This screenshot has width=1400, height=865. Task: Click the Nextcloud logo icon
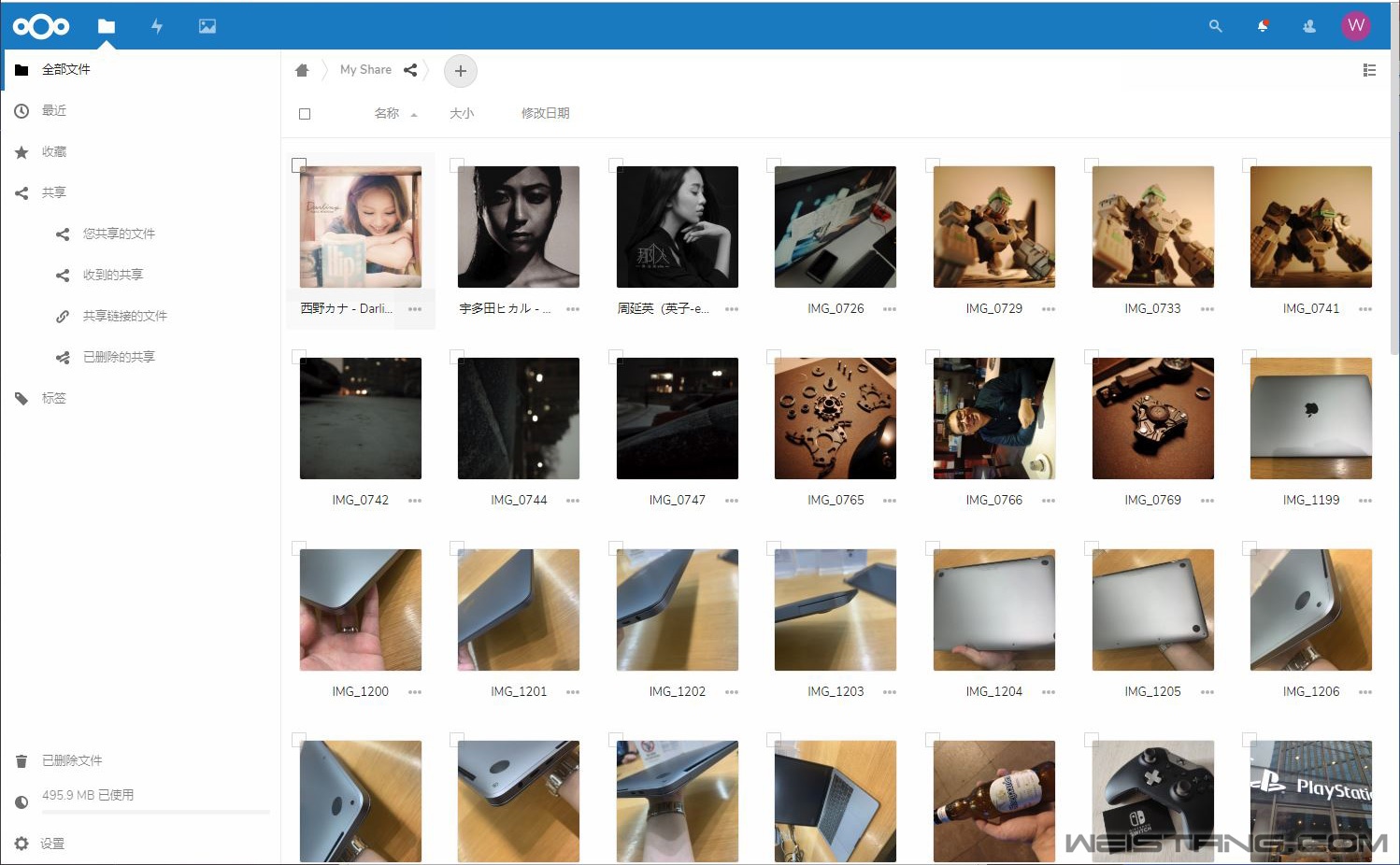(x=40, y=26)
